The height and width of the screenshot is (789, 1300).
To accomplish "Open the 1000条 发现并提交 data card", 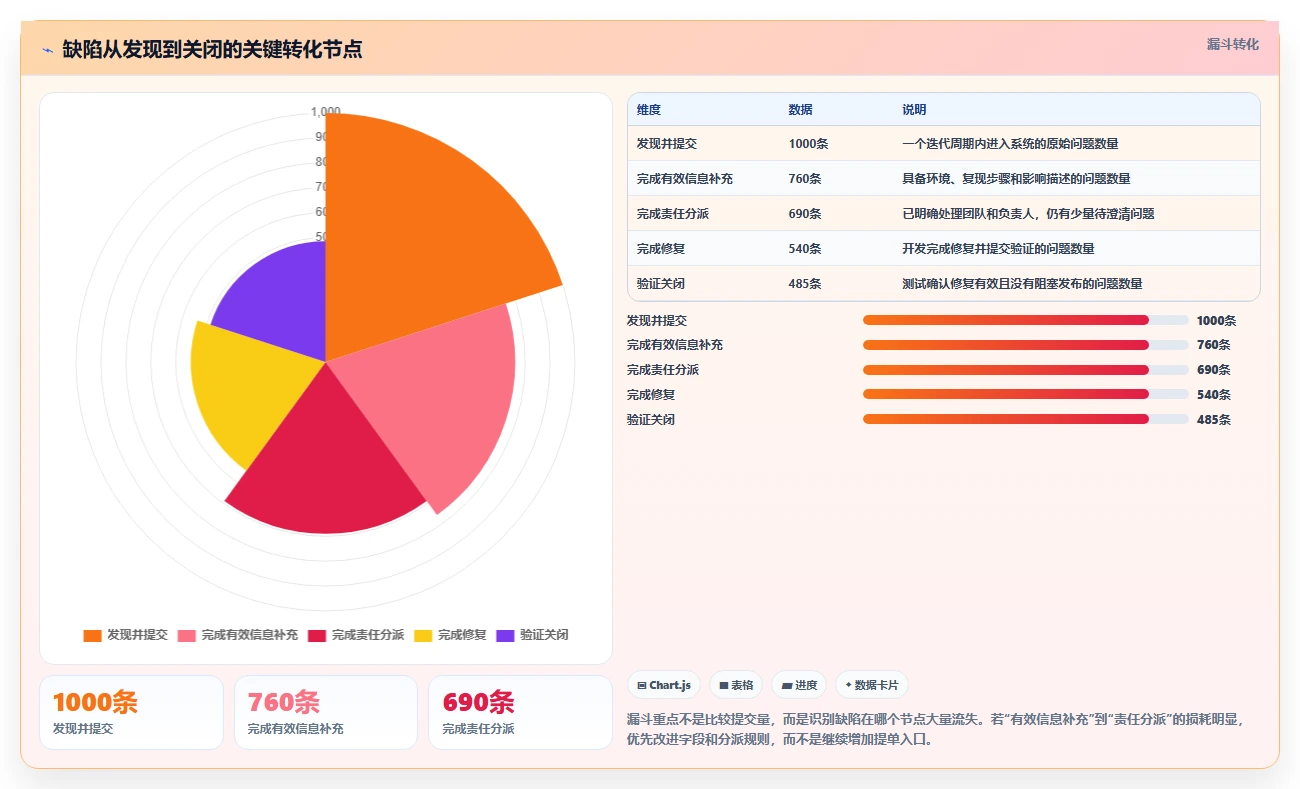I will pos(131,712).
